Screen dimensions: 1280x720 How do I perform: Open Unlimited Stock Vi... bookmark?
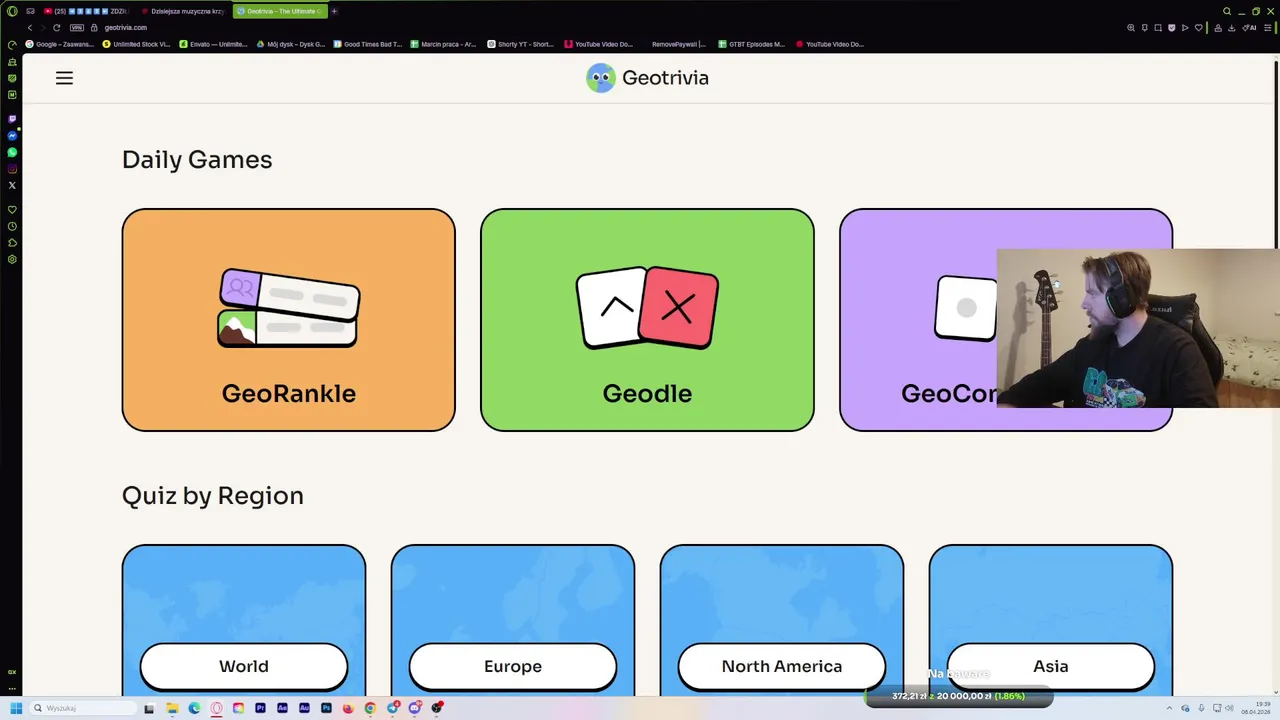pos(137,44)
